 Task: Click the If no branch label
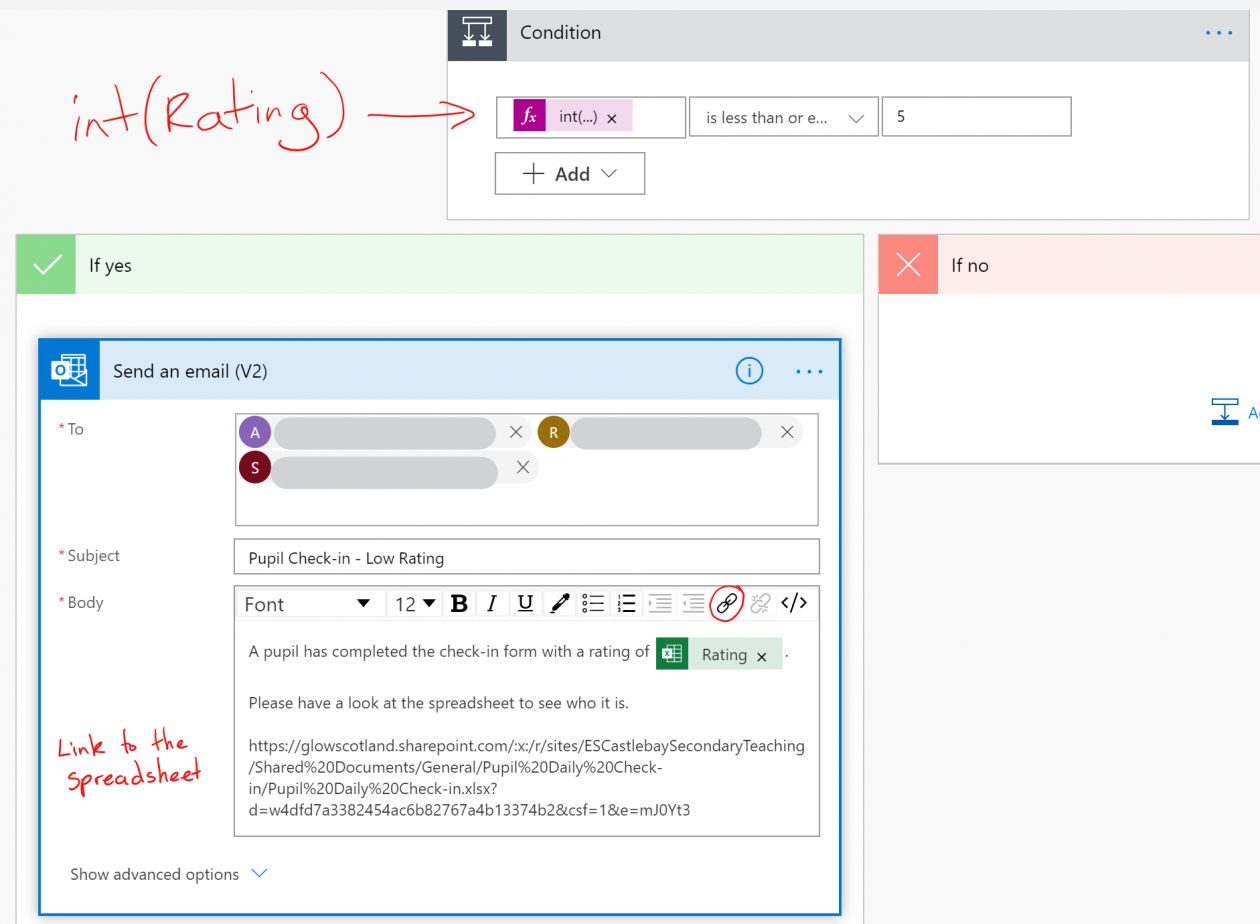pyautogui.click(x=970, y=266)
